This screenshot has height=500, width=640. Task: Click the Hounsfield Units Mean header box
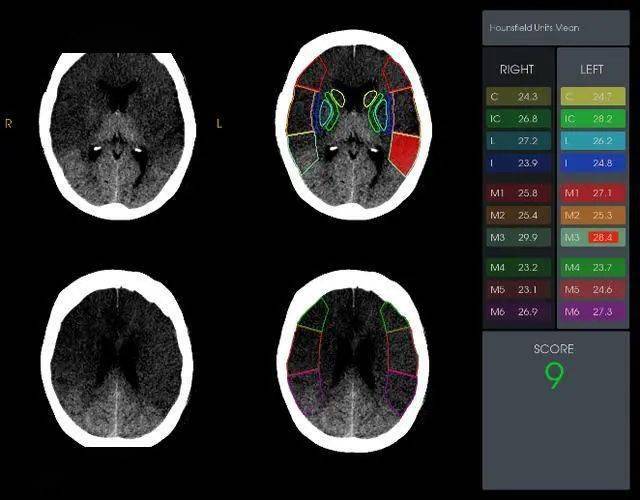557,27
